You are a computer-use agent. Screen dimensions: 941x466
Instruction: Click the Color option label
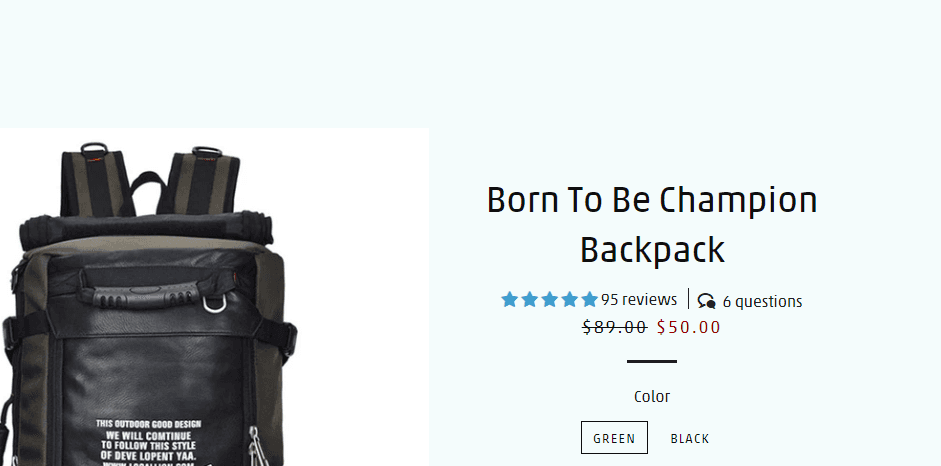pyautogui.click(x=652, y=396)
